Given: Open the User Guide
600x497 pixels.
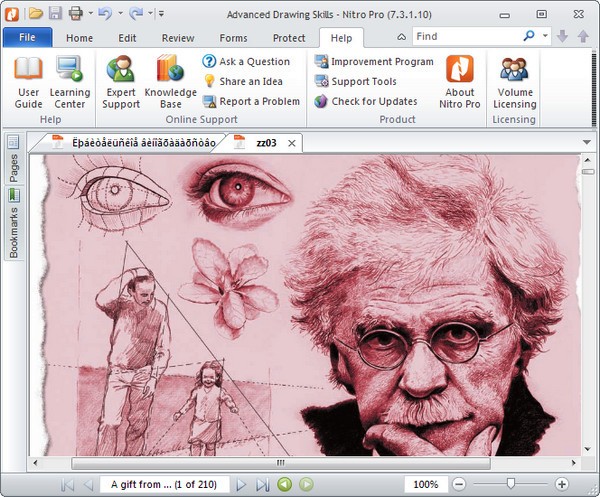Looking at the screenshot, I should click(28, 81).
